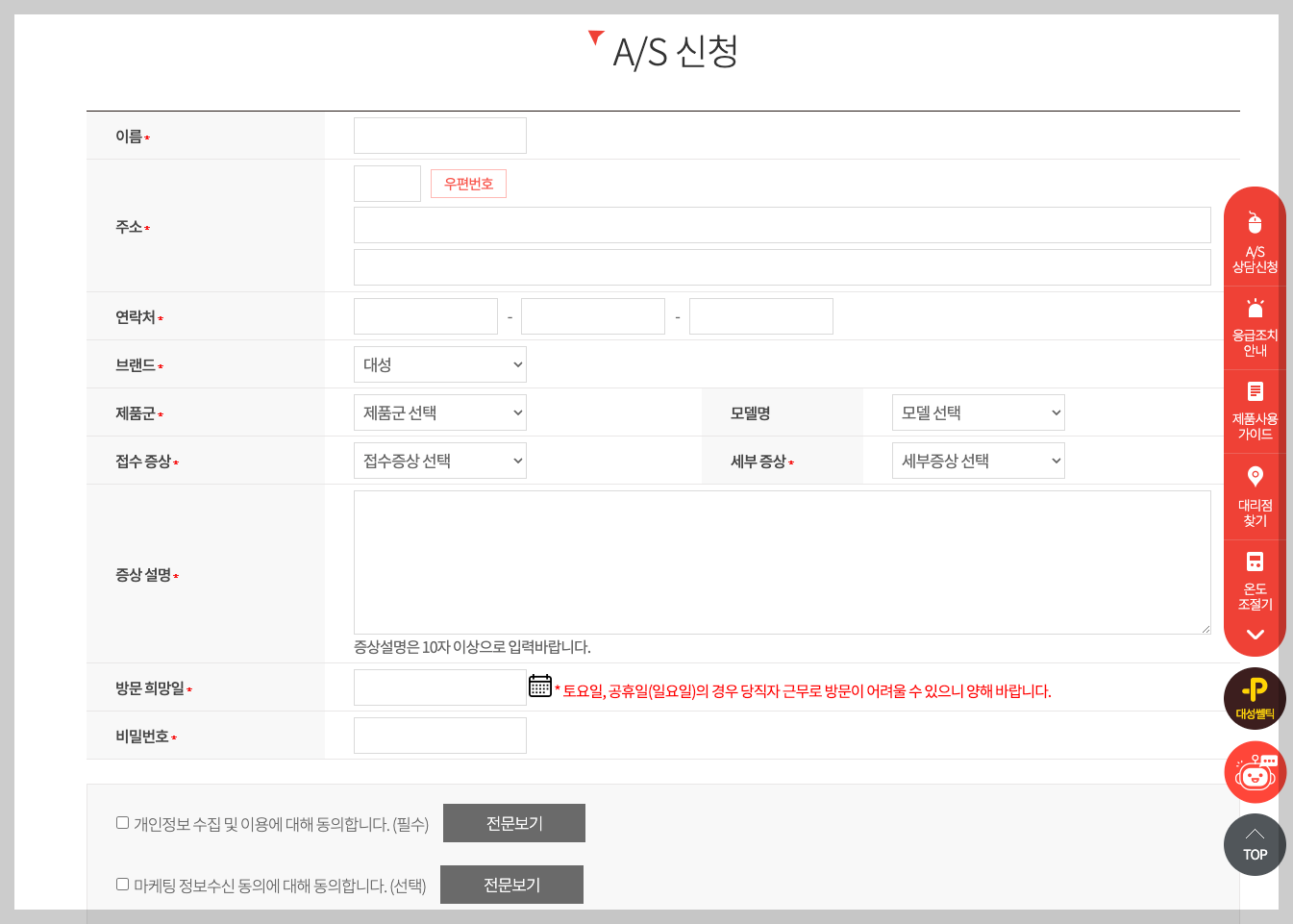Screen dimensions: 1293x924
Task: Focus the 방문 희망일 date field
Action: [440, 687]
